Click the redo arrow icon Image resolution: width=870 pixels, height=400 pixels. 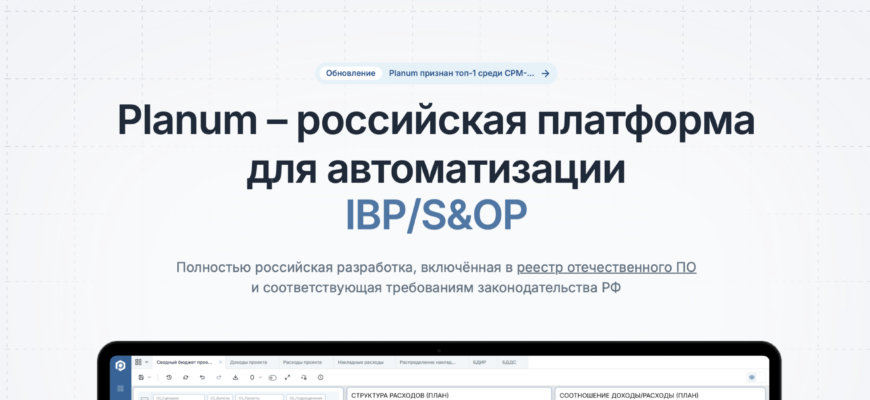click(219, 377)
